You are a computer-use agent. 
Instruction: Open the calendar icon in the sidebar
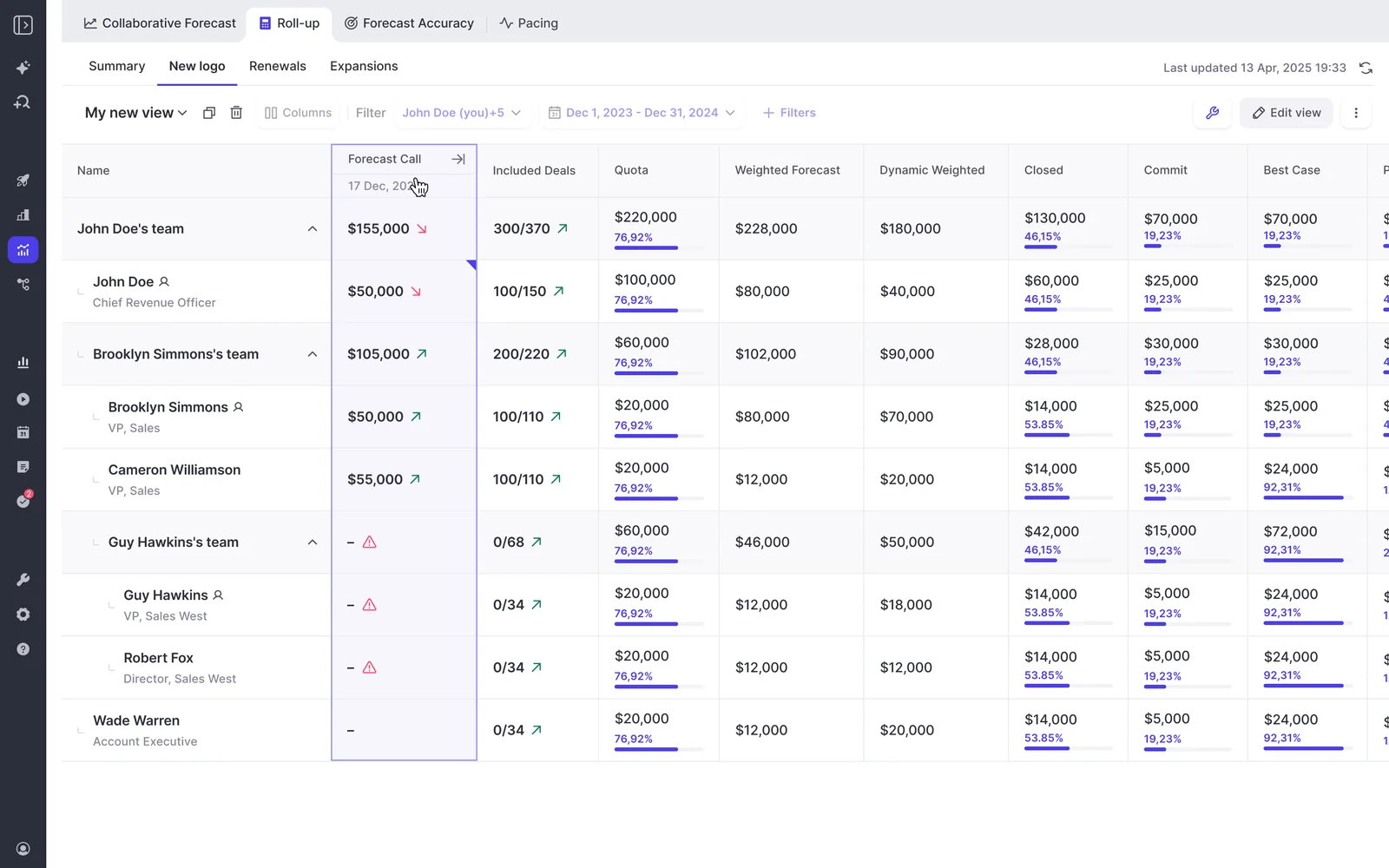pos(23,432)
